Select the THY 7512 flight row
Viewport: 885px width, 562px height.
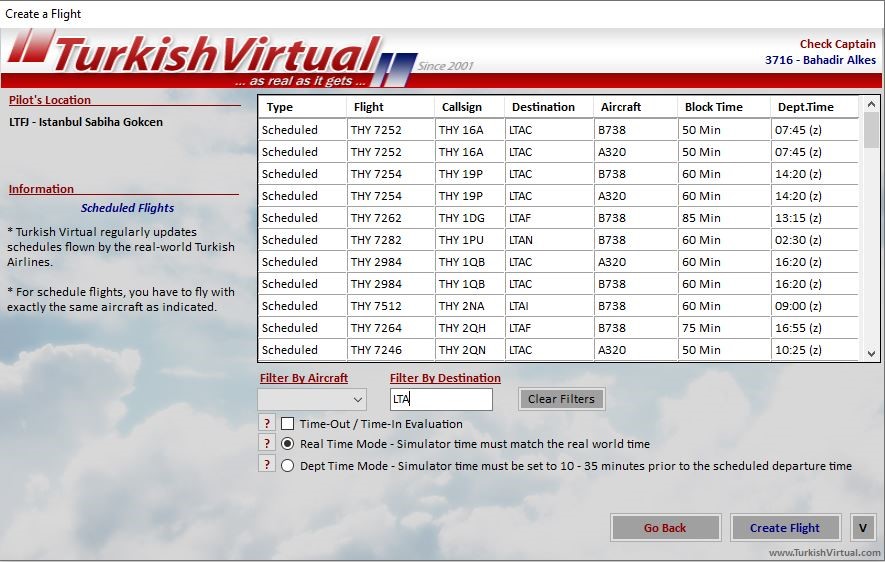click(559, 306)
